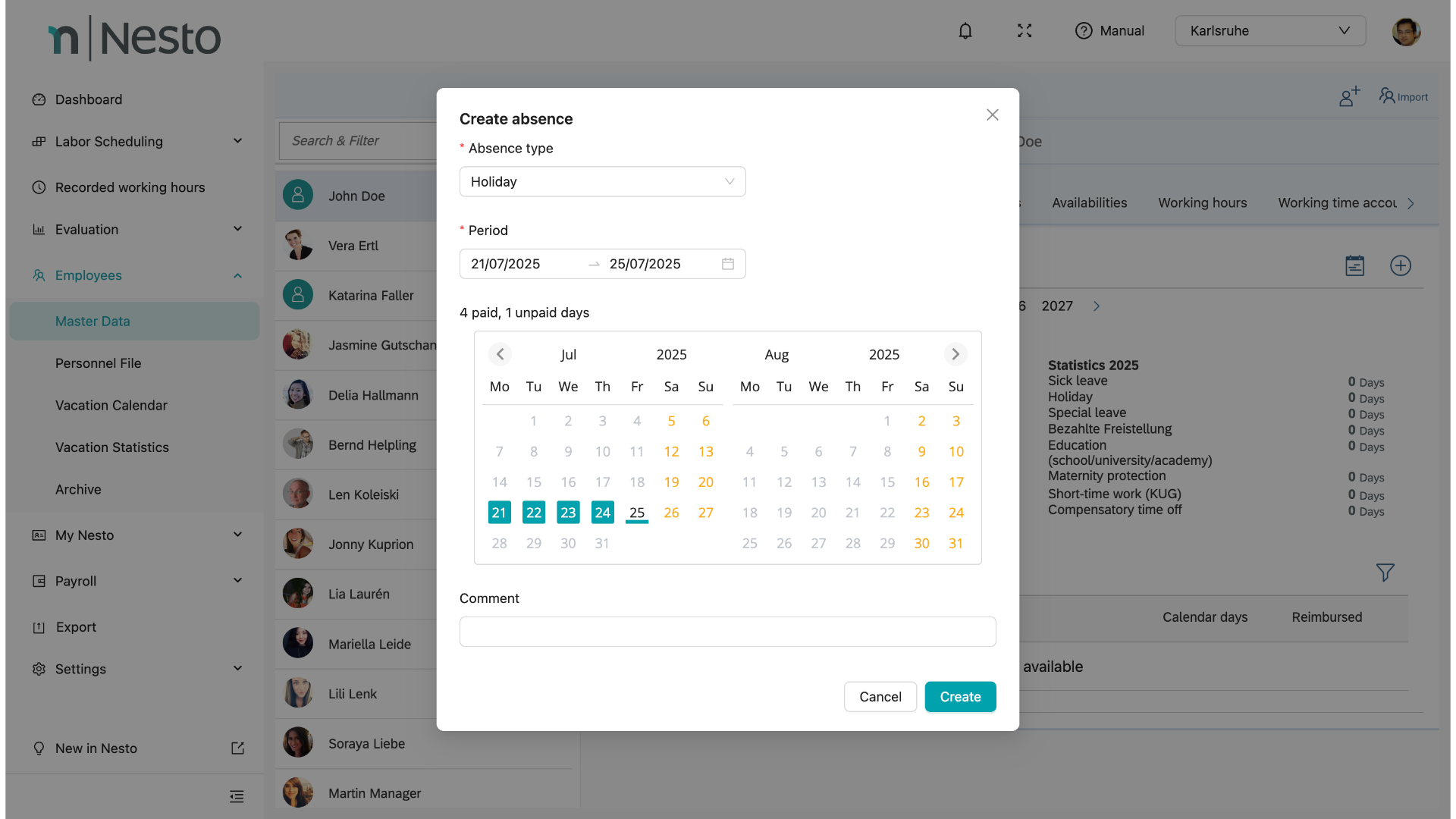Select July 25 in the calendar
Screen dimensions: 1456x819
(637, 513)
